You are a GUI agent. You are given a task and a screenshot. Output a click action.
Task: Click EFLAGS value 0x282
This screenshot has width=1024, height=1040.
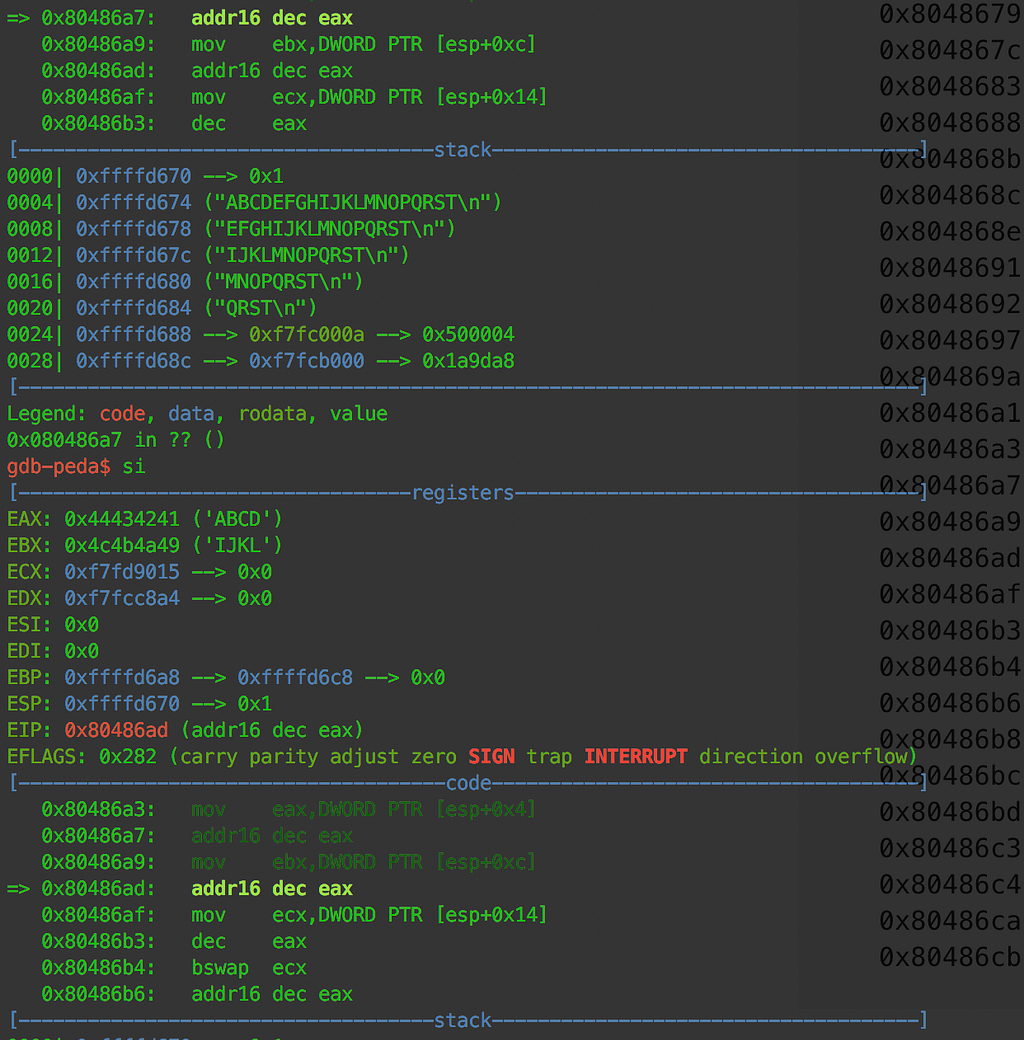128,757
